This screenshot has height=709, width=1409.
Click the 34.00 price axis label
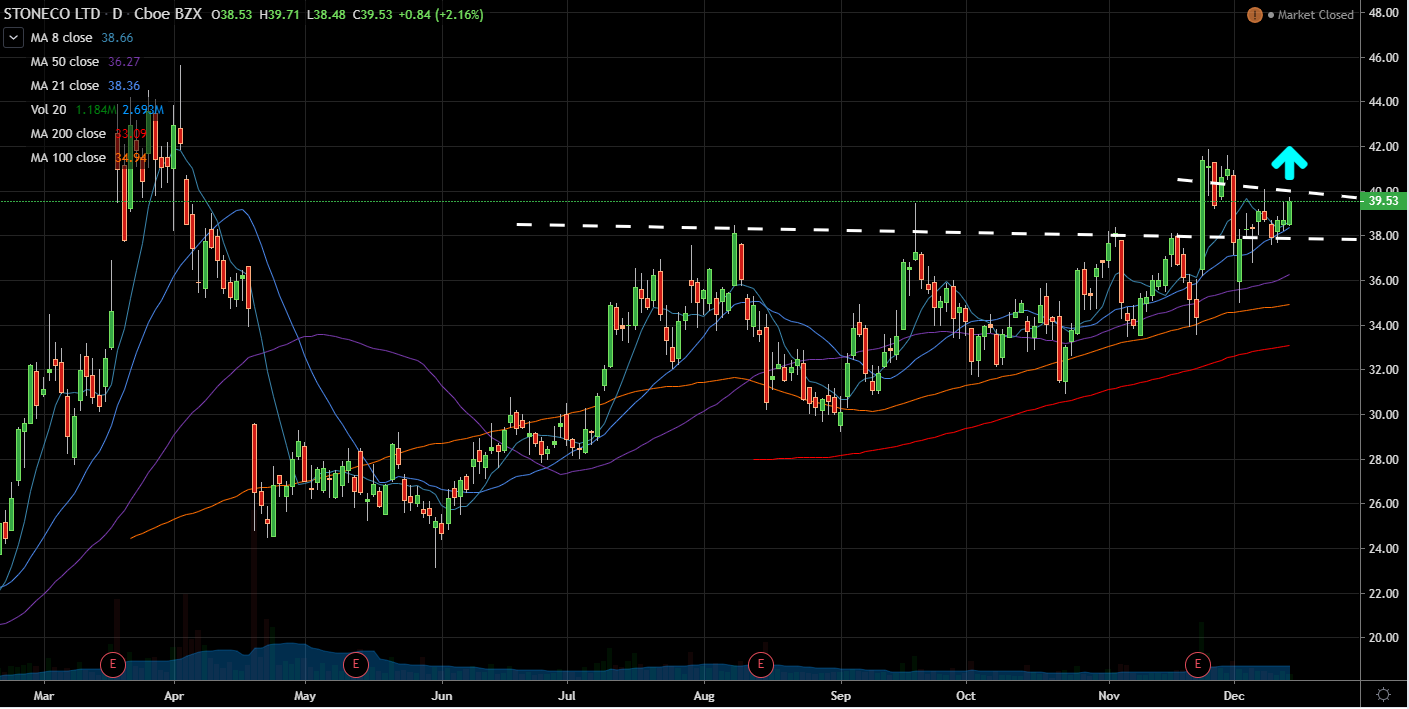[1382, 326]
